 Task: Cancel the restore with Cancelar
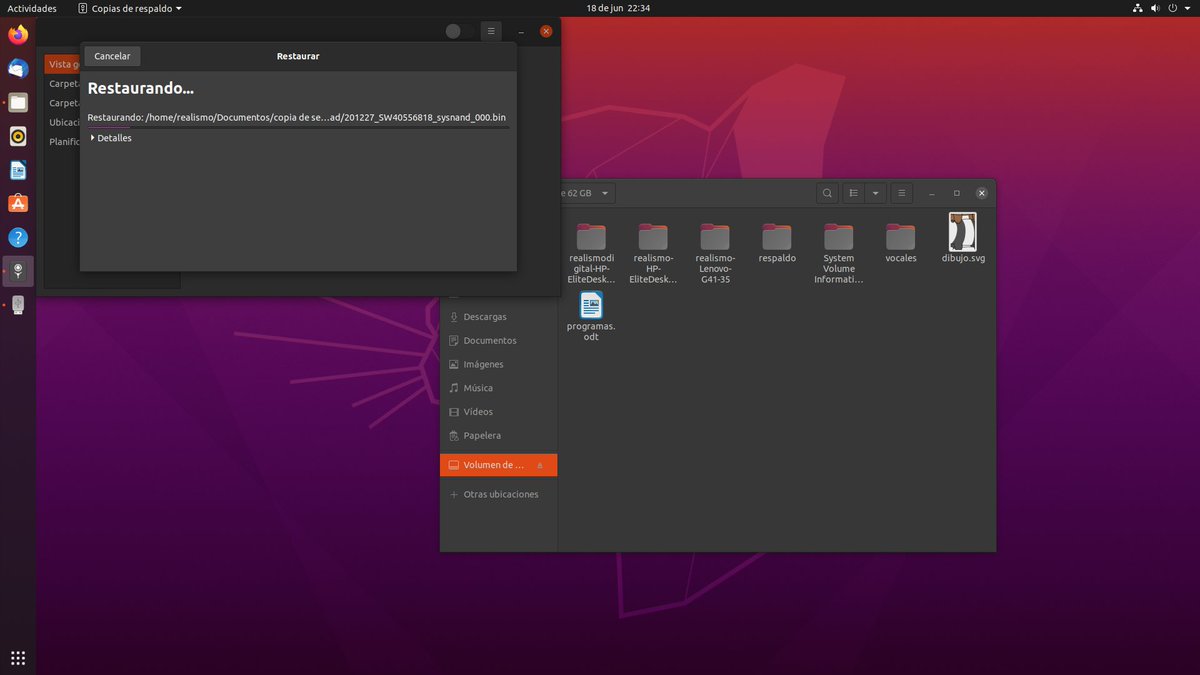[x=112, y=56]
